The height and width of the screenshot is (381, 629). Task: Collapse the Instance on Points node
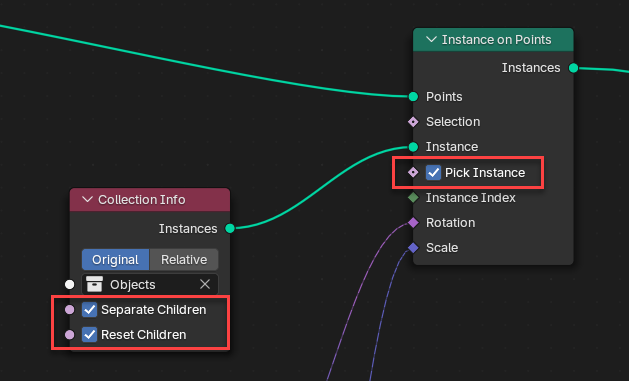click(x=431, y=39)
